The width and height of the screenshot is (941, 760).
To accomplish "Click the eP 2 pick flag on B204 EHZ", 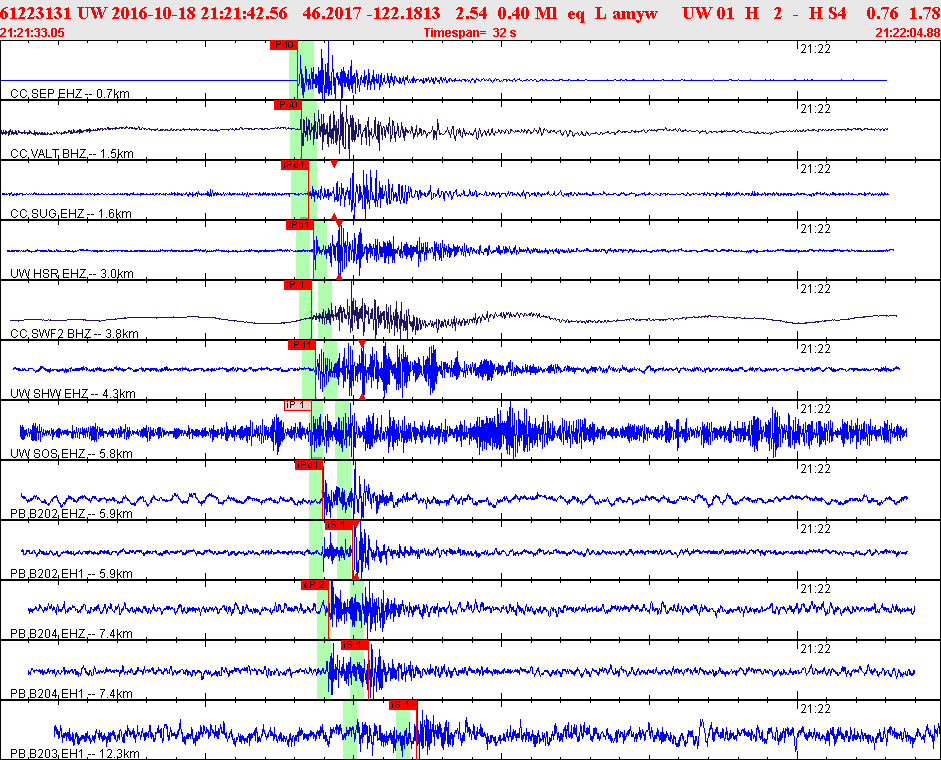I will click(314, 585).
